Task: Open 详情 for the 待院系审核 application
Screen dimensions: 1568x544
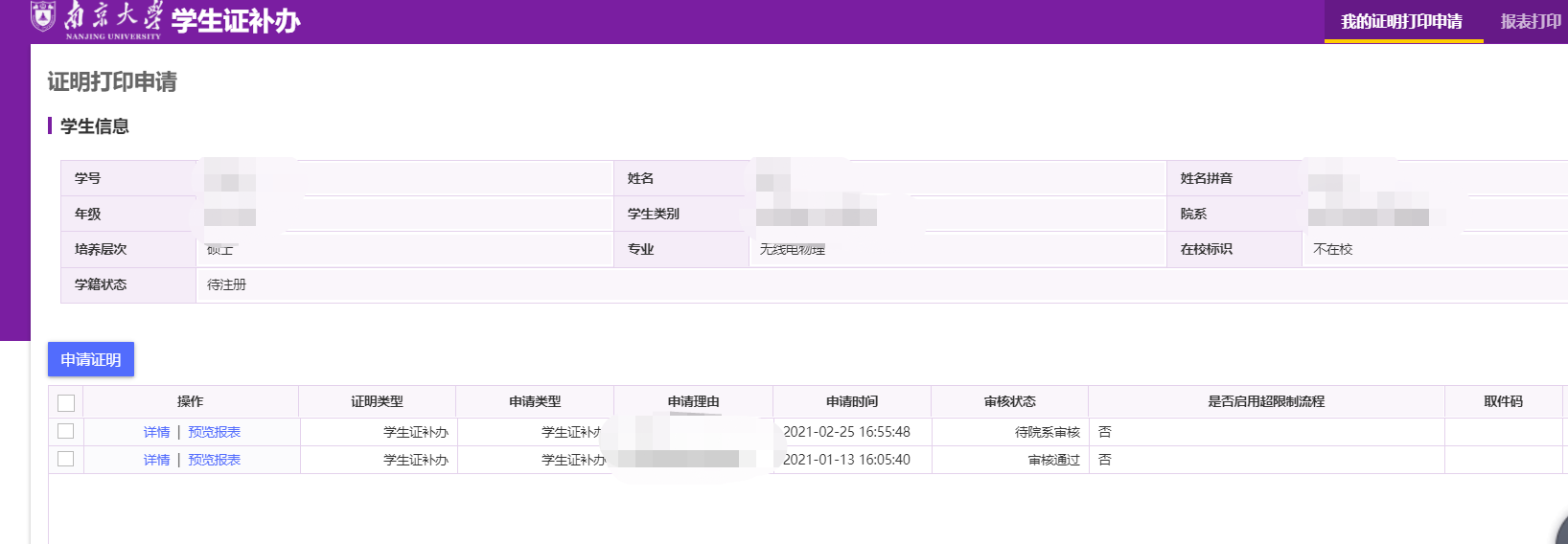Action: 156,433
